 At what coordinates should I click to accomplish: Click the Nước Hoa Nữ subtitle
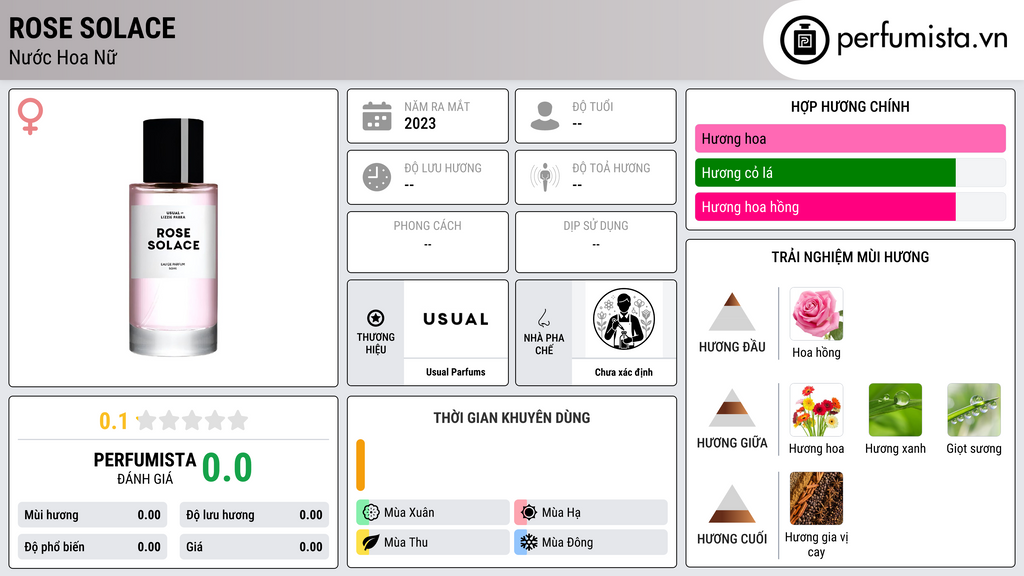[x=63, y=57]
